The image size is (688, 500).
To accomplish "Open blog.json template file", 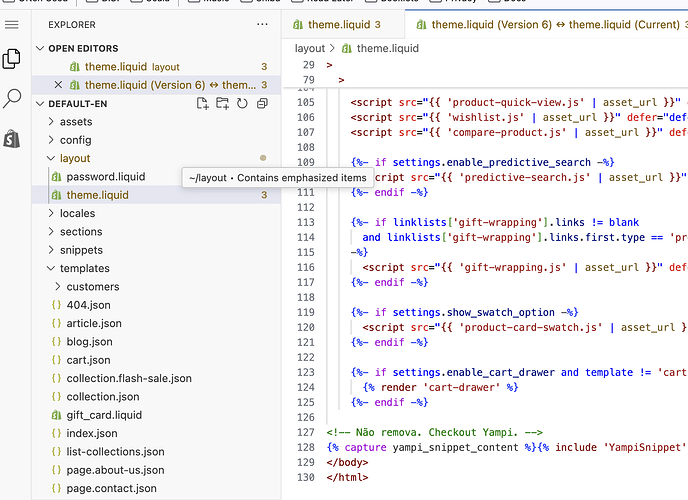I will coord(156,342).
